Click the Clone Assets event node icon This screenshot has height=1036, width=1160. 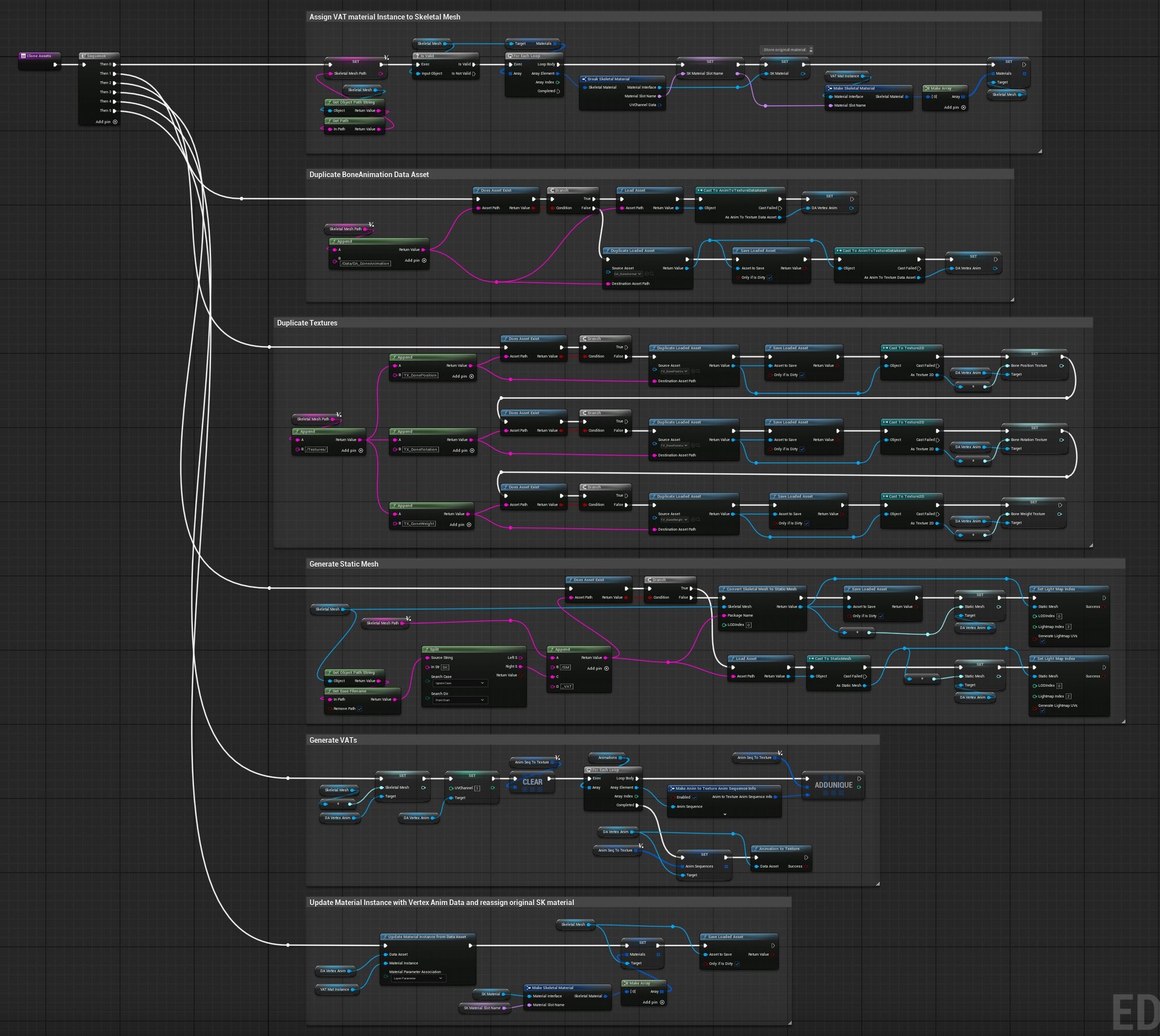coord(24,56)
